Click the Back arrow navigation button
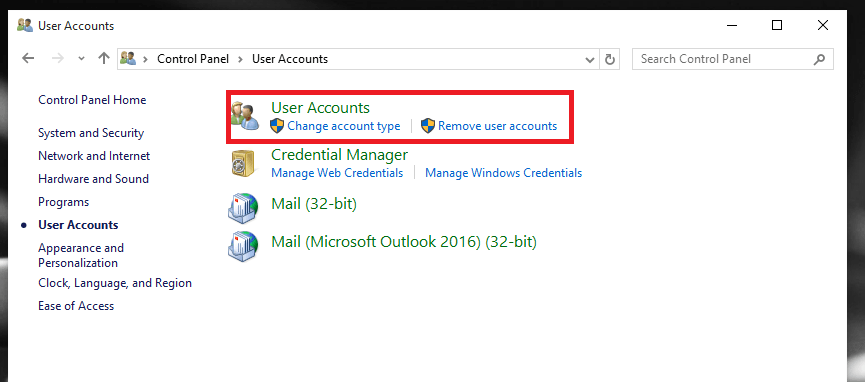The height and width of the screenshot is (382, 865). tap(28, 59)
